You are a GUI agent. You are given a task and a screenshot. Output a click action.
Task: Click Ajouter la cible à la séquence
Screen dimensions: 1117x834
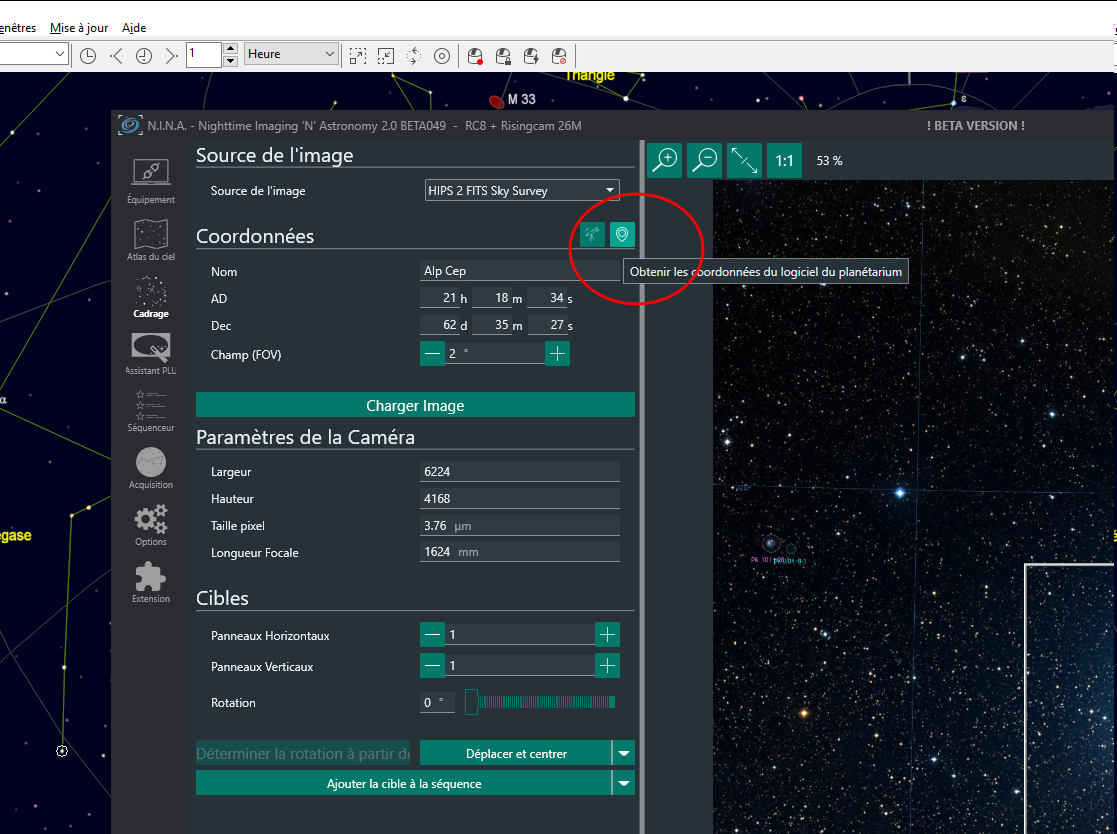click(404, 783)
